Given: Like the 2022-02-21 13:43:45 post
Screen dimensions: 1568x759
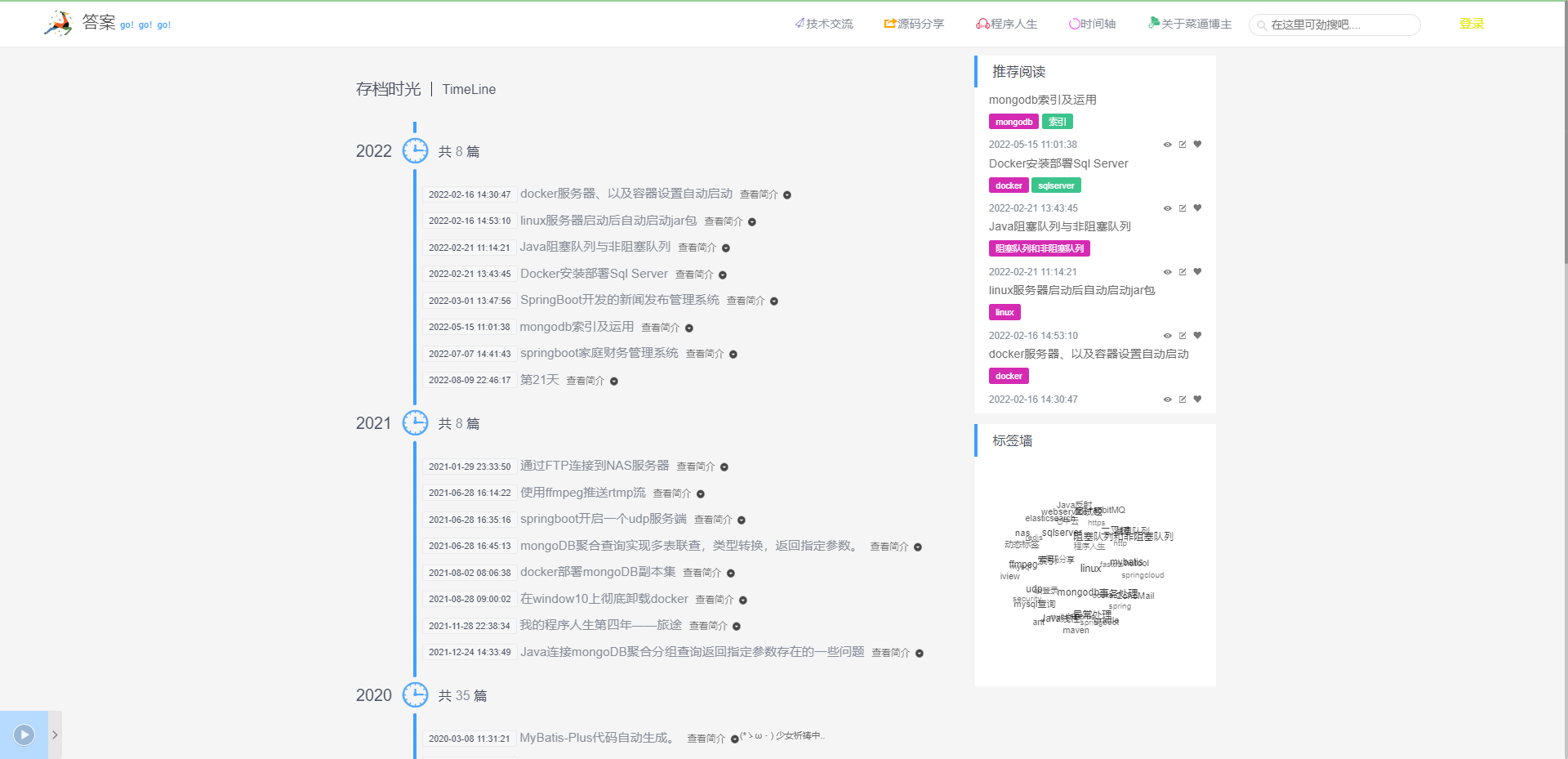Looking at the screenshot, I should (1197, 208).
